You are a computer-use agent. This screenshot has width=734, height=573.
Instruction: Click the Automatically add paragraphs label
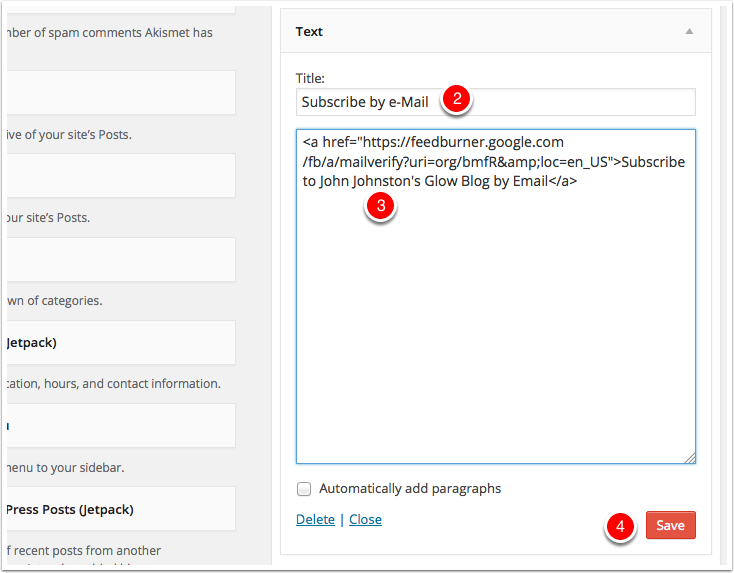point(409,489)
